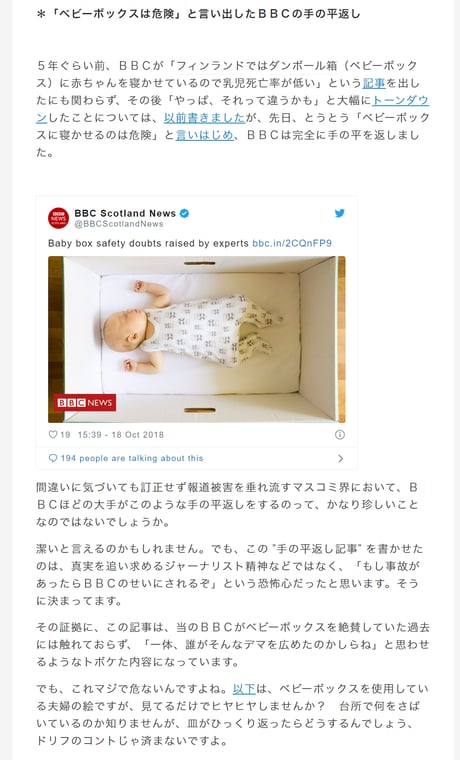Click the tweet timestamp 15:39 - 18 Oct 2018
The height and width of the screenshot is (760, 460).
click(121, 435)
